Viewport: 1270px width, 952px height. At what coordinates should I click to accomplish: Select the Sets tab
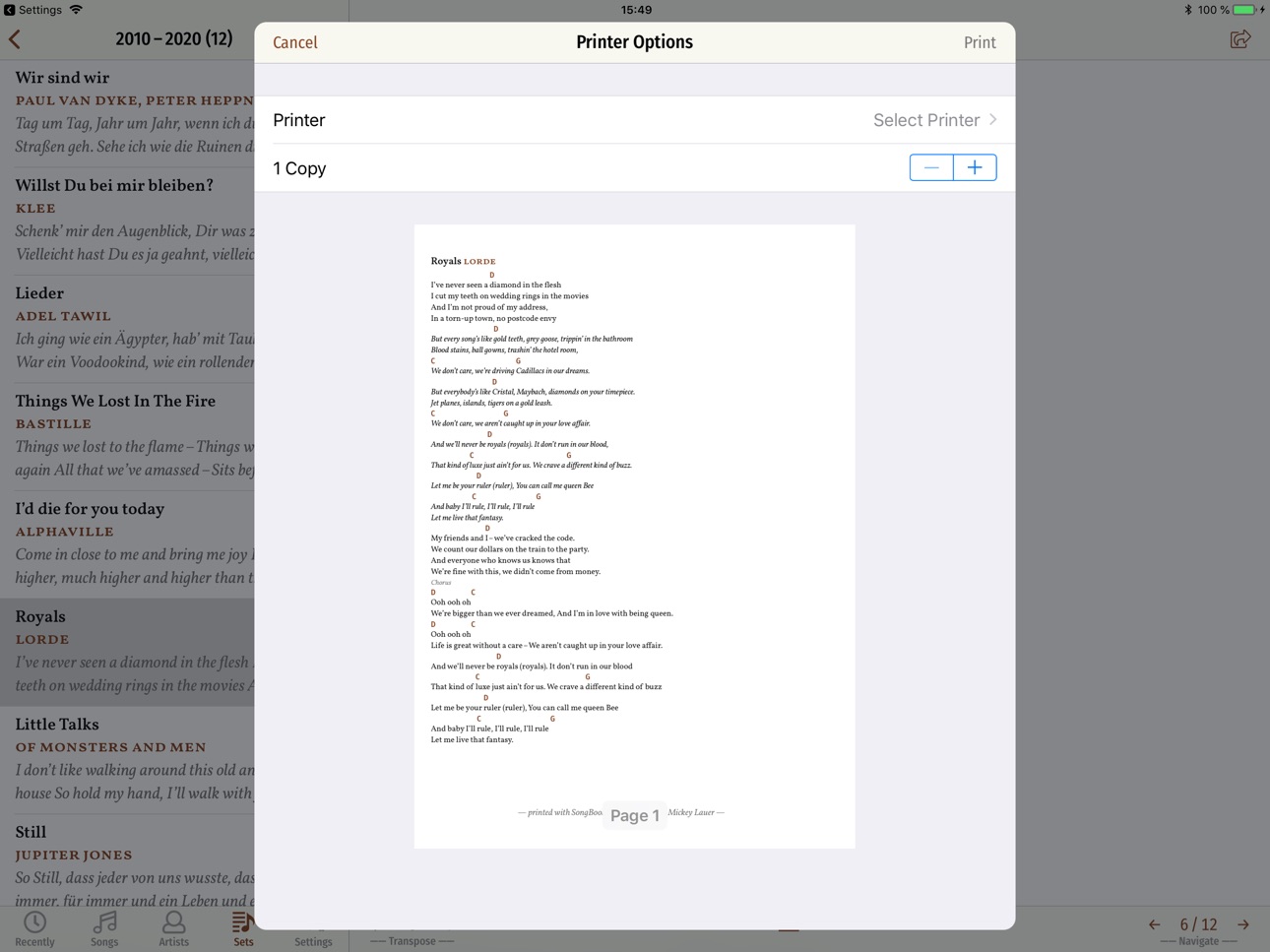coord(243,928)
